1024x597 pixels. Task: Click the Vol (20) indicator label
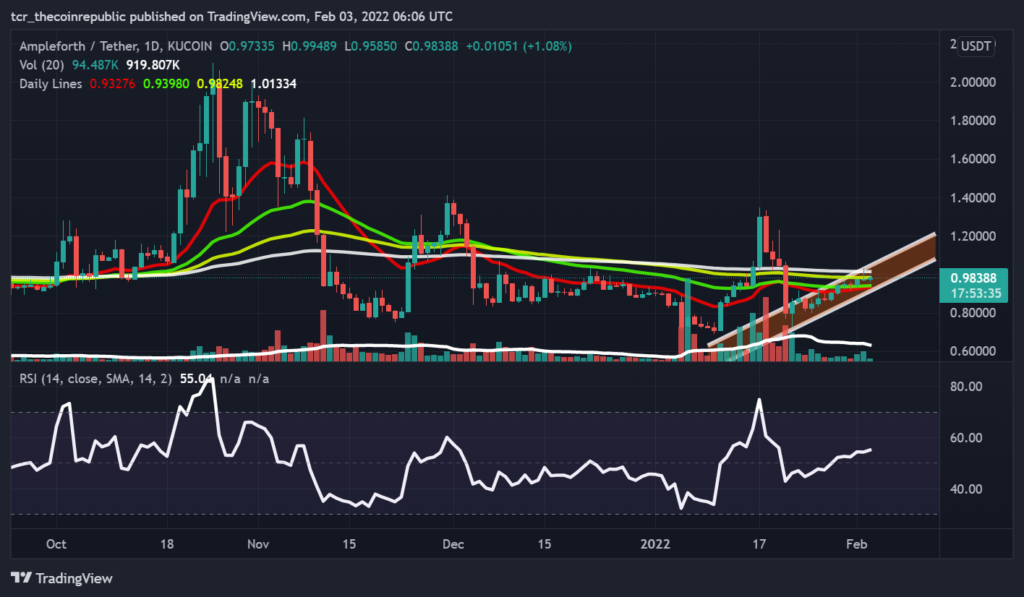42,65
